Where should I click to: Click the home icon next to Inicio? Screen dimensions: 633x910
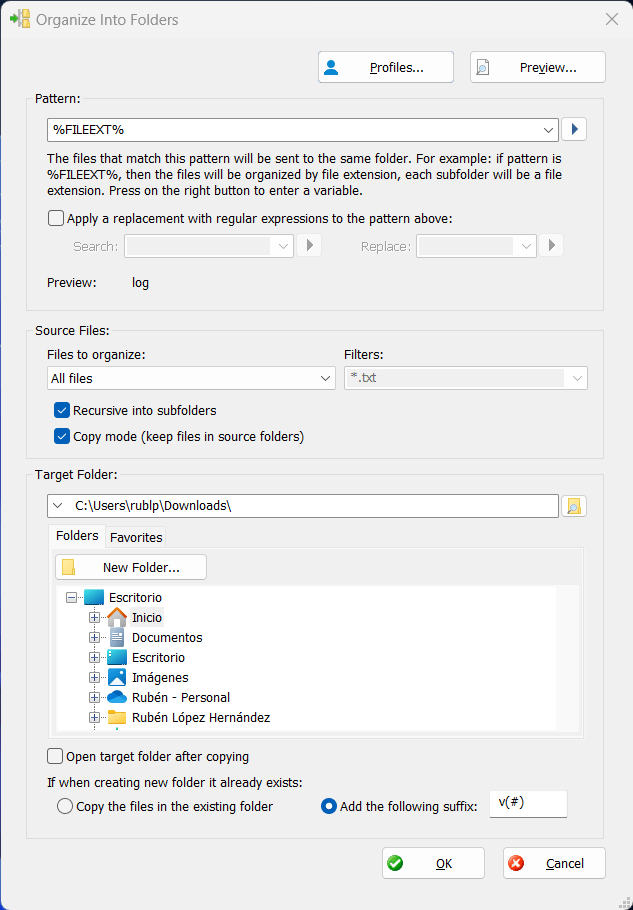[x=119, y=617]
